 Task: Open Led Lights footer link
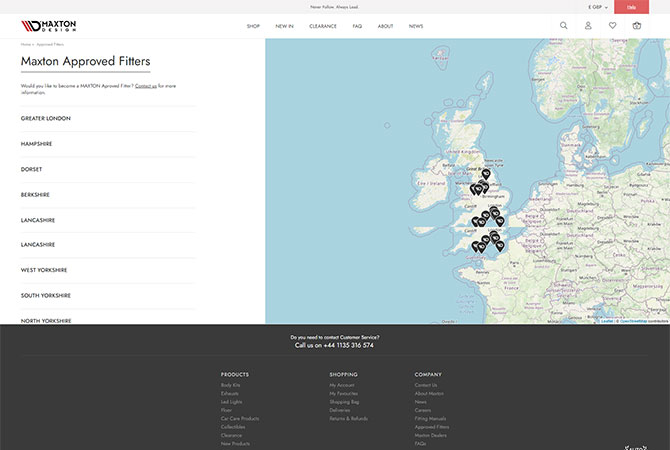pyautogui.click(x=231, y=402)
